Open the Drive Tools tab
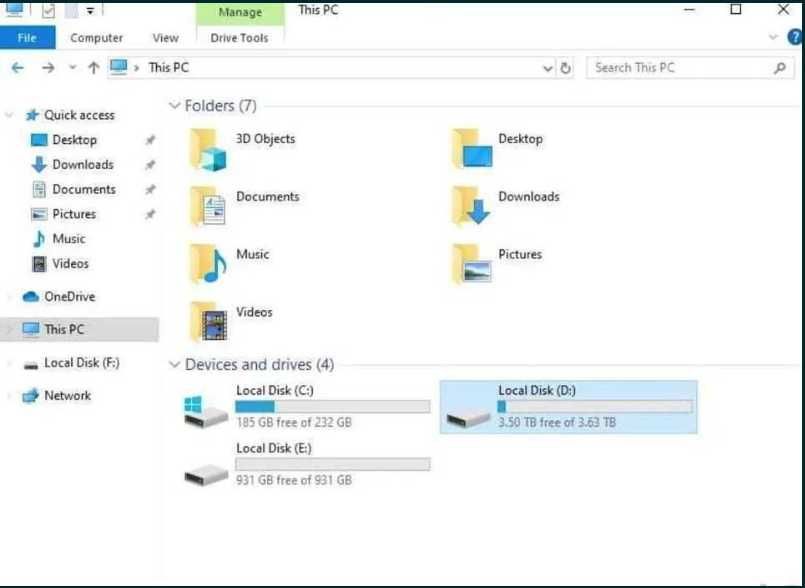 coord(239,38)
